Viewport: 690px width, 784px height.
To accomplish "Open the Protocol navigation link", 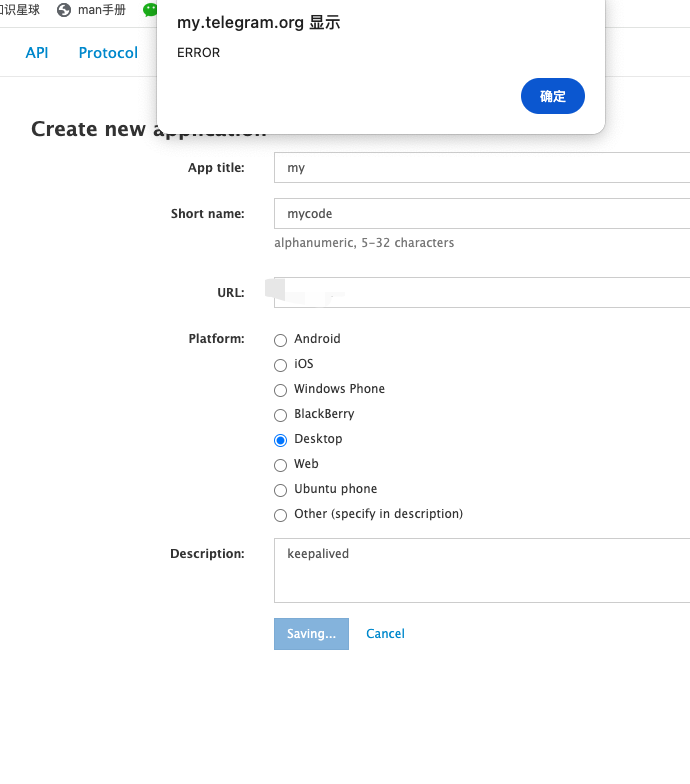I will click(108, 52).
